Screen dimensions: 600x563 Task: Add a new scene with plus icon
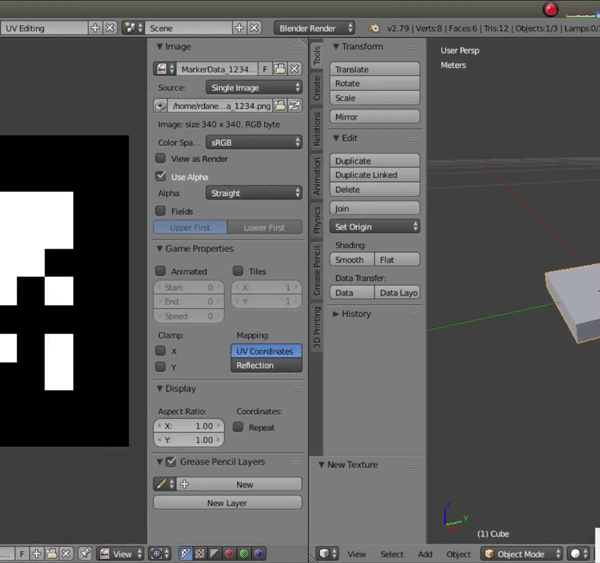point(240,28)
